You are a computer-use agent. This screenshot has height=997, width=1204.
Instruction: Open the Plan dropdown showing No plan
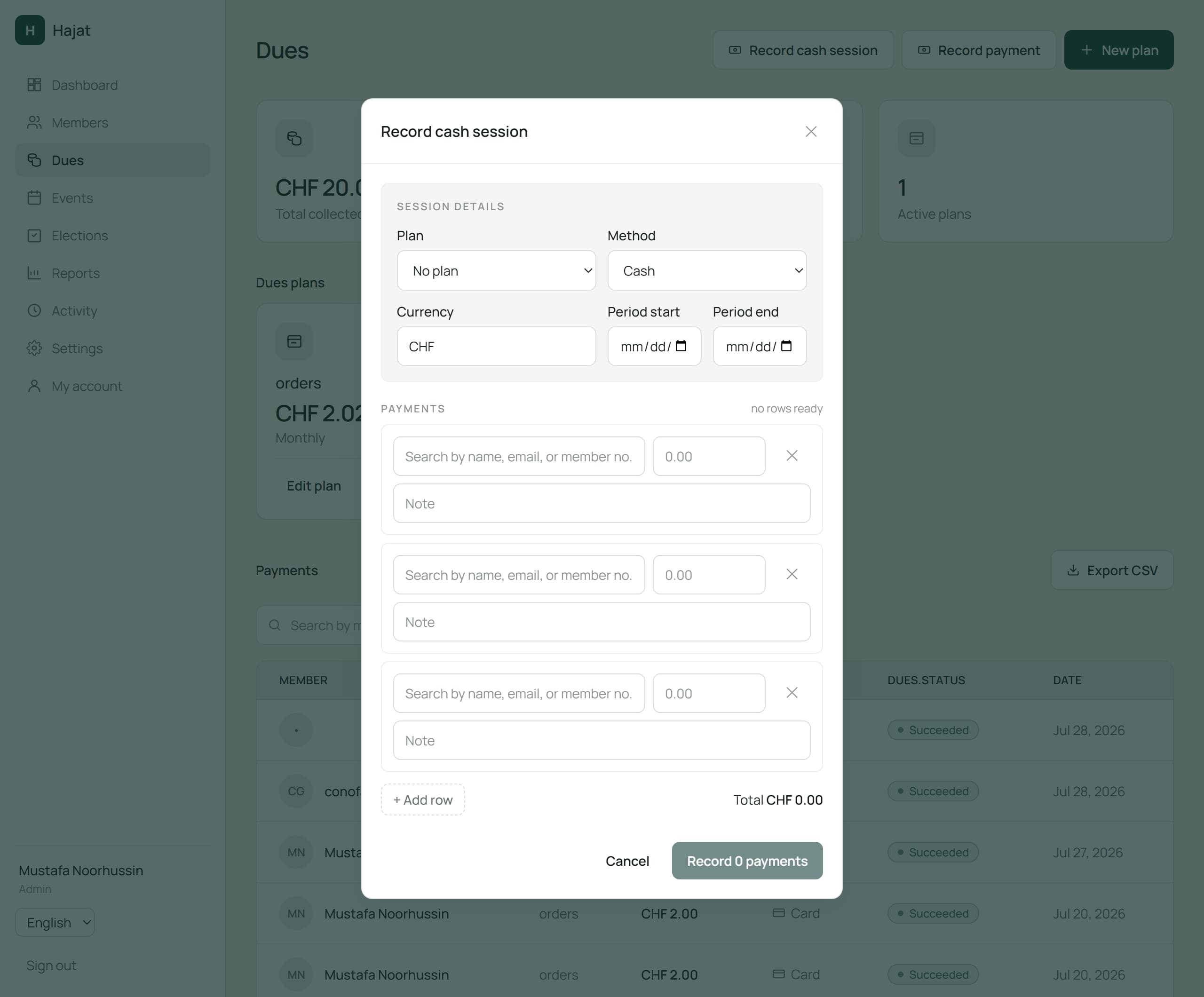tap(496, 270)
